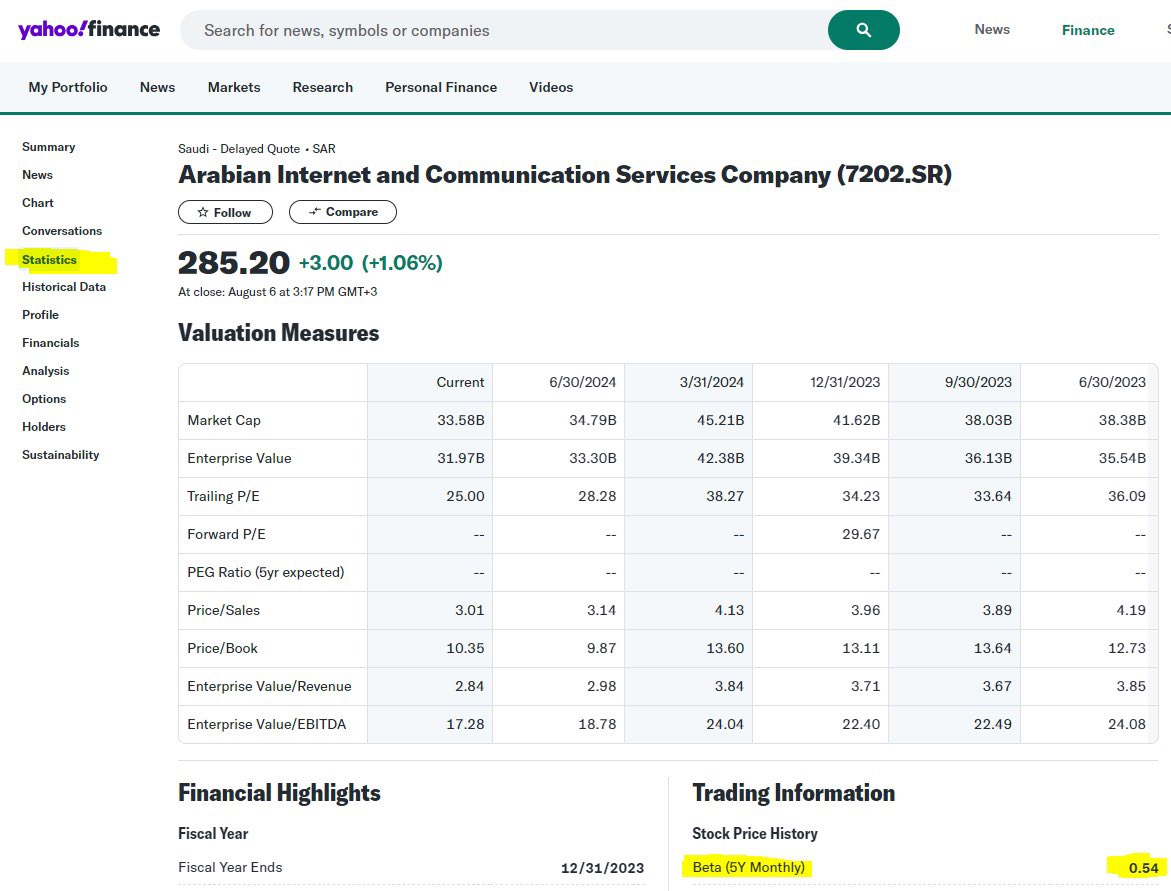Image resolution: width=1171 pixels, height=891 pixels.
Task: Click the current Enterprise Value 31.97B
Action: click(x=461, y=459)
